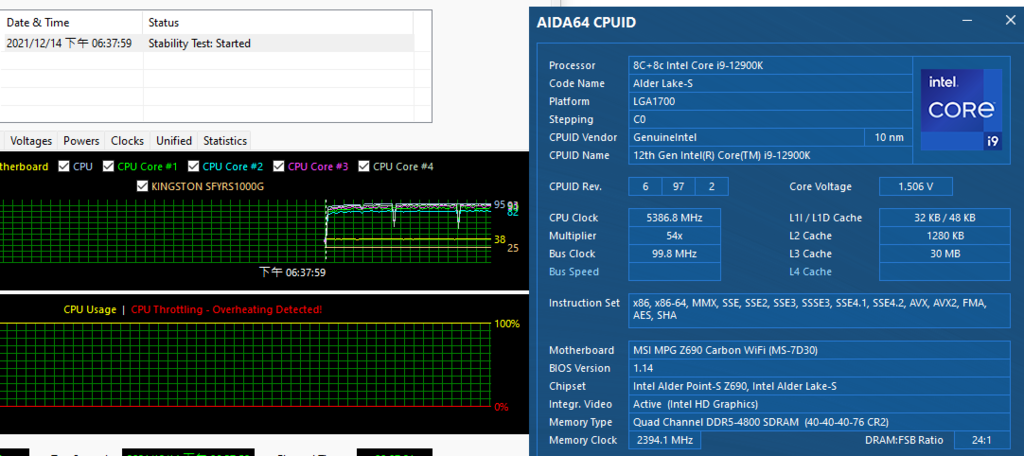The width and height of the screenshot is (1024, 456).
Task: Click the Memory Clock value 2394.1 MHz
Action: coord(665,440)
